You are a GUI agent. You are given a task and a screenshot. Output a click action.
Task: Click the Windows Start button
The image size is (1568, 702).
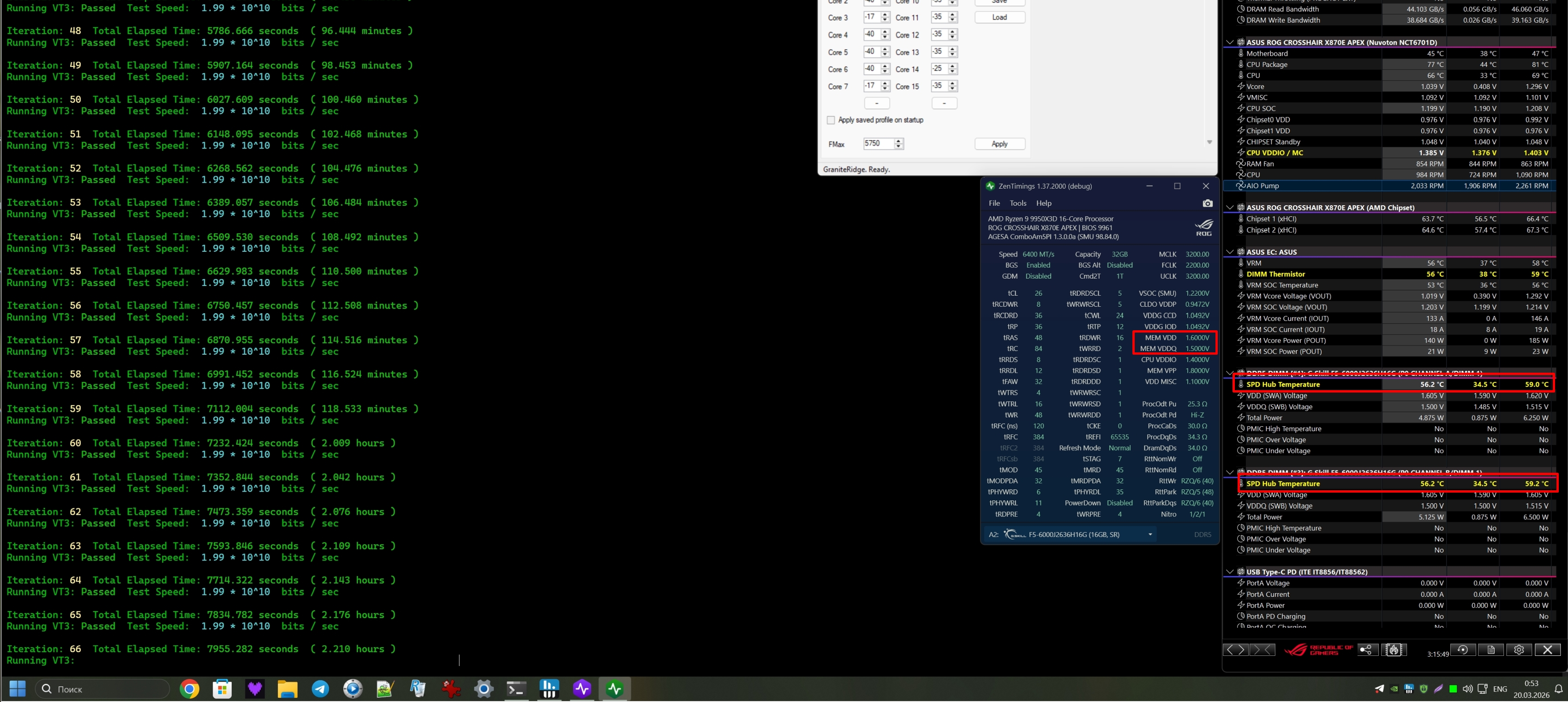coord(18,689)
